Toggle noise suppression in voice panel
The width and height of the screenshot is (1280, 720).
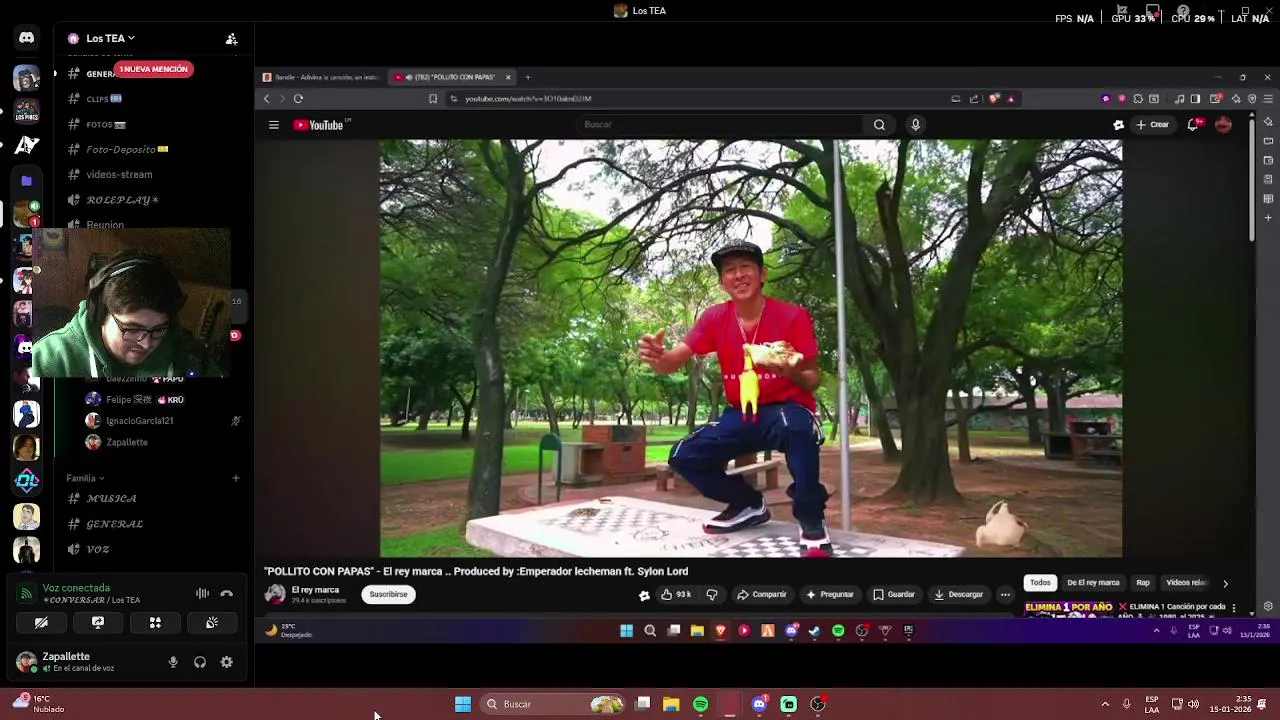[x=202, y=594]
